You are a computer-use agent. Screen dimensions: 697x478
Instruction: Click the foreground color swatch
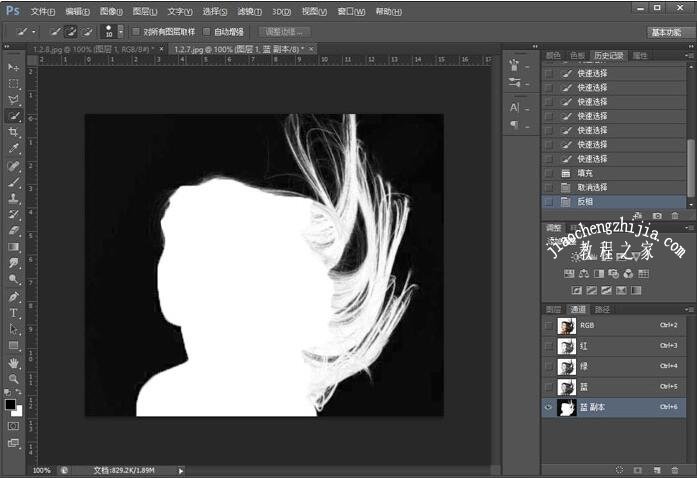(10, 404)
